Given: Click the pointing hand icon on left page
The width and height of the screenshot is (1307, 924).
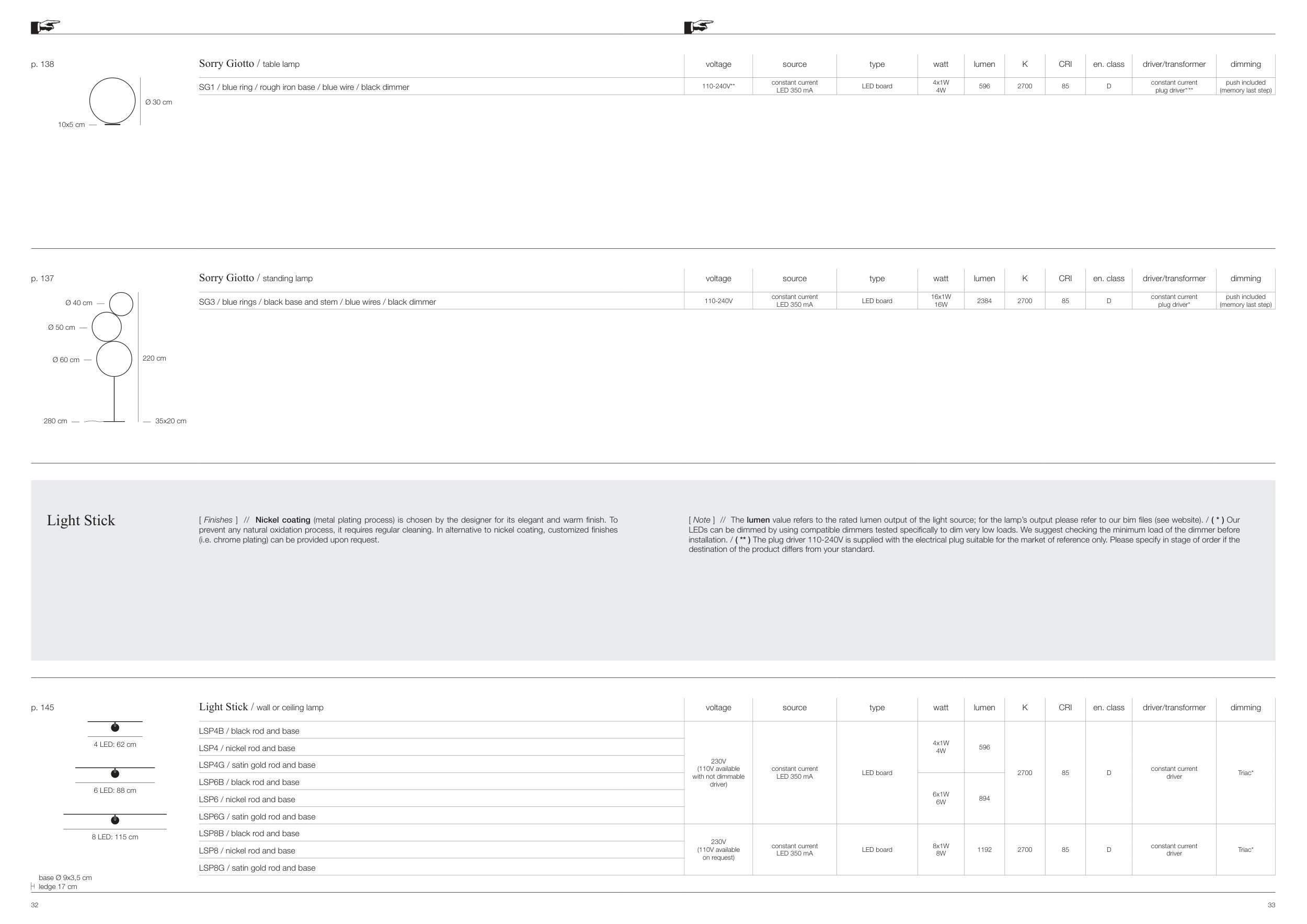Looking at the screenshot, I should [45, 26].
